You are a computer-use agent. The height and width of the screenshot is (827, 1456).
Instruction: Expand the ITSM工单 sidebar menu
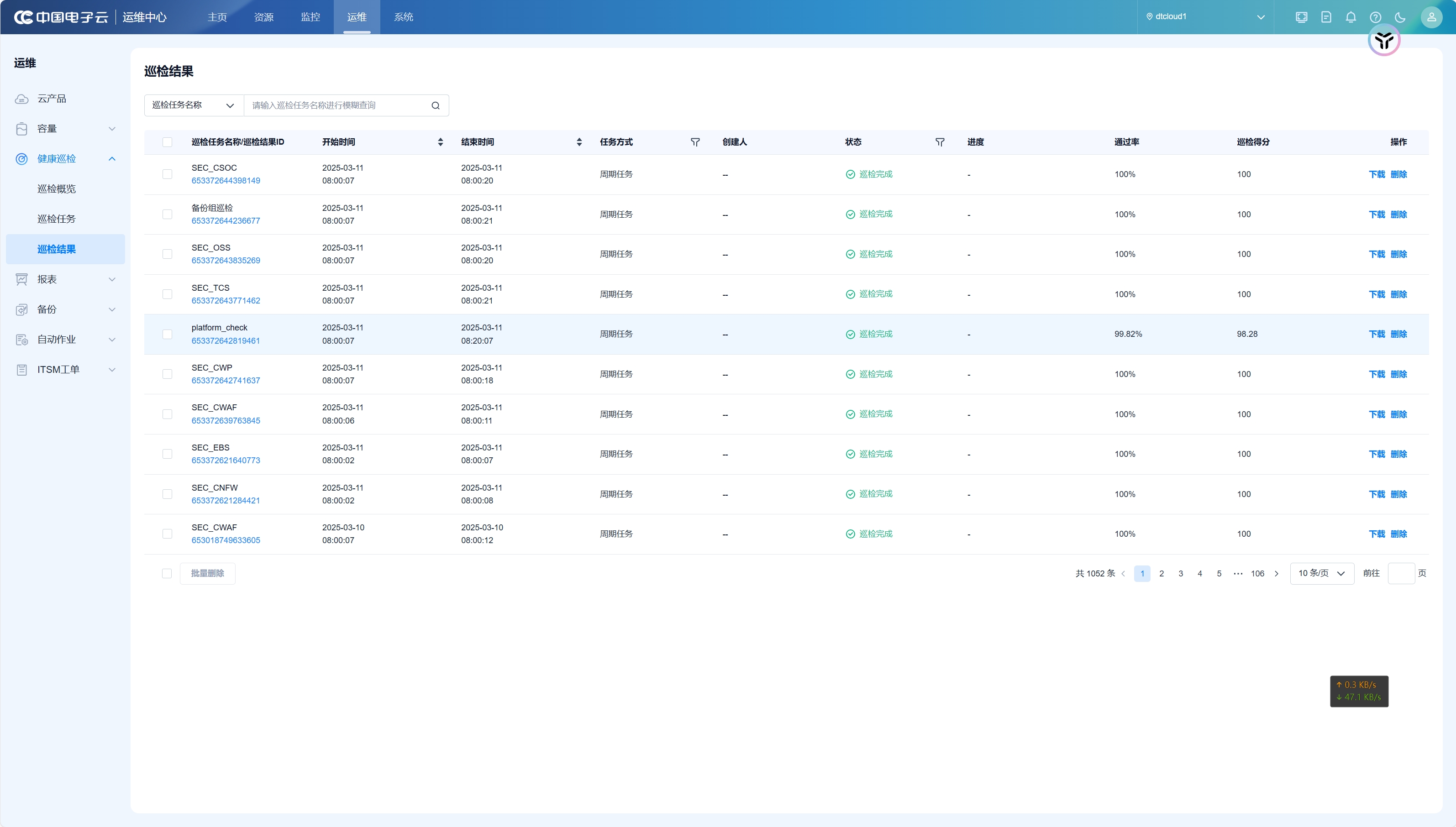[x=112, y=370]
